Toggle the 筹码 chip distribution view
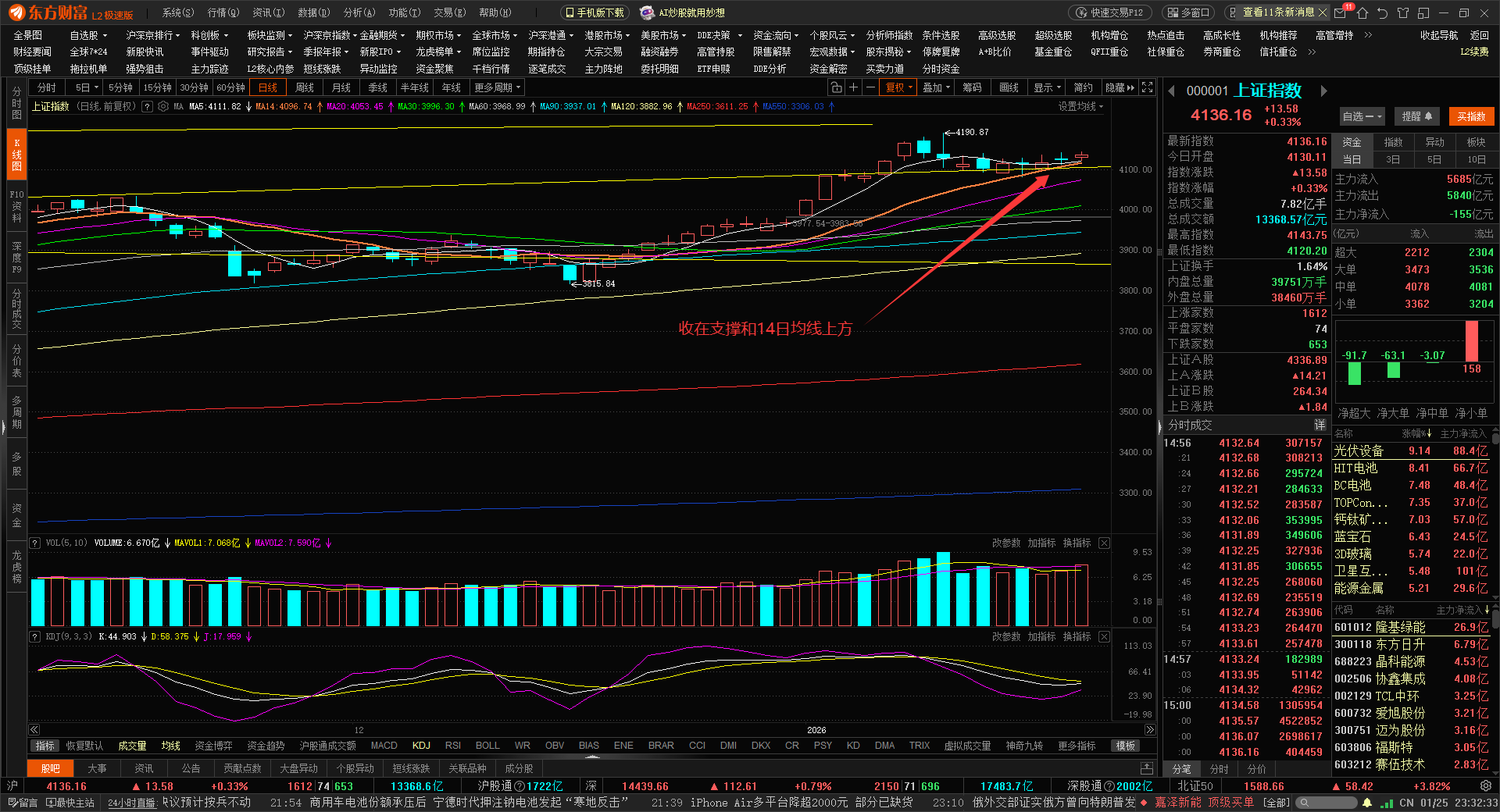Image resolution: width=1500 pixels, height=812 pixels. point(972,87)
